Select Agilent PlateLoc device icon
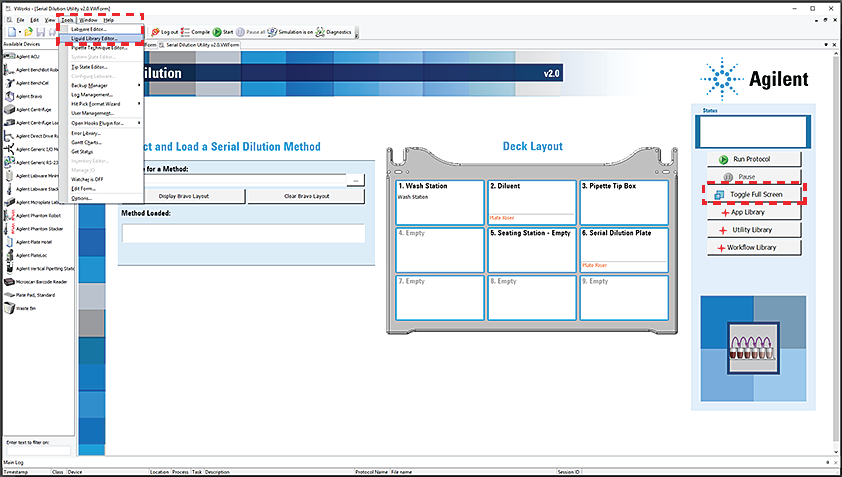 (x=9, y=255)
